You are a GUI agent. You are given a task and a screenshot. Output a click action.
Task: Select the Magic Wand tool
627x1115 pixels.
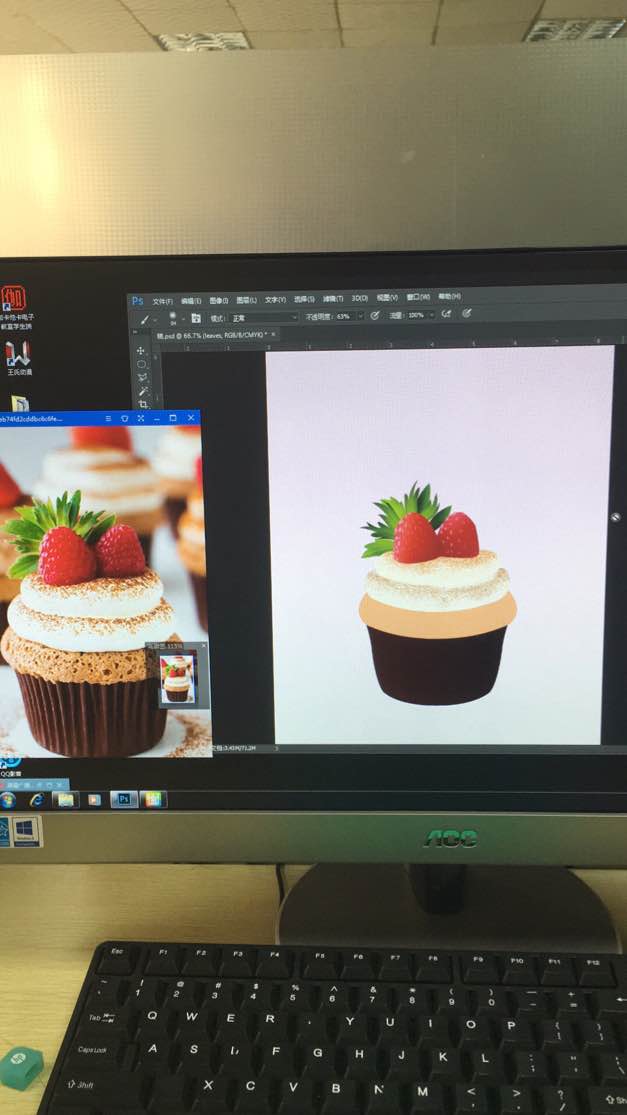(x=143, y=391)
